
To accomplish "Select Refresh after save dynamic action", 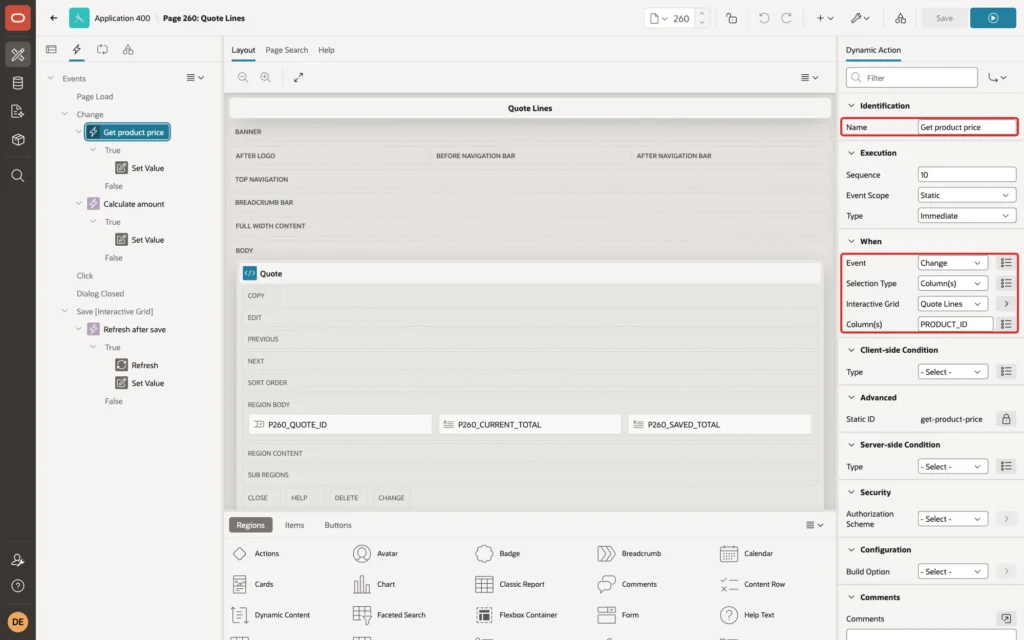I will pos(134,329).
